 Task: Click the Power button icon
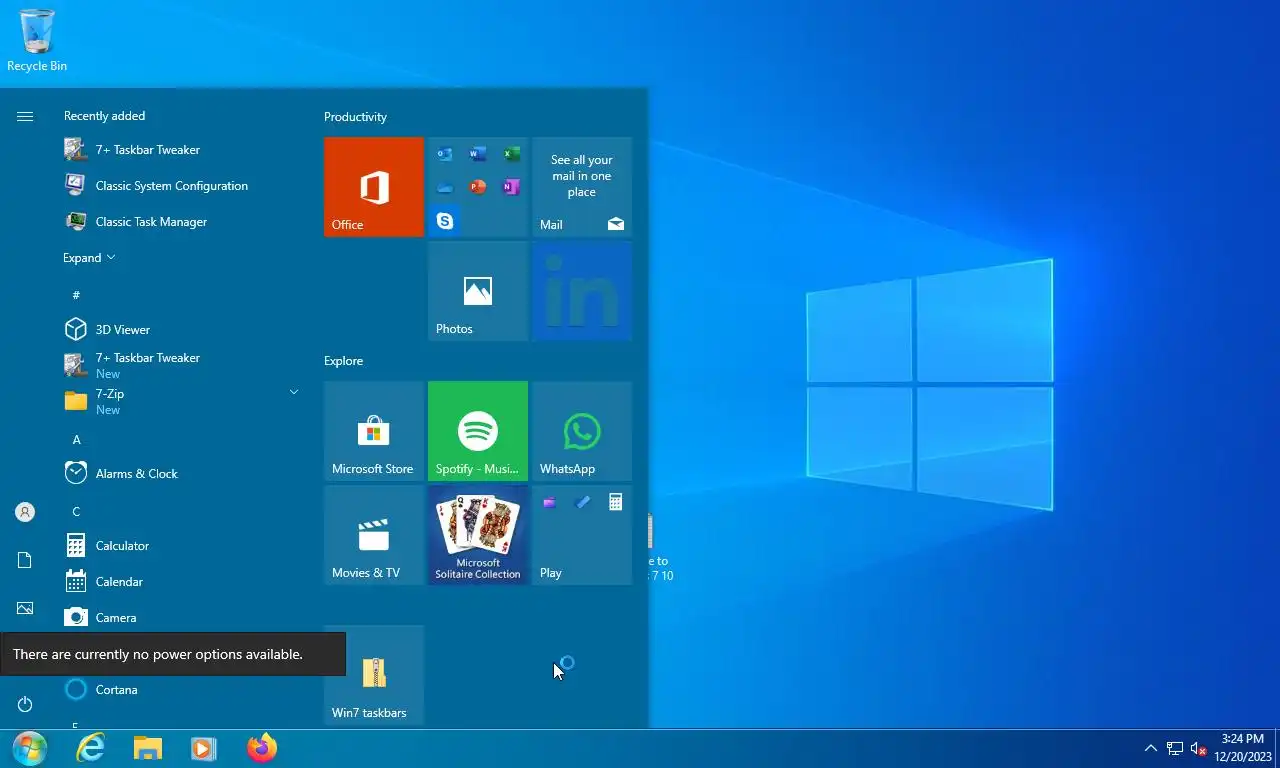pyautogui.click(x=25, y=704)
